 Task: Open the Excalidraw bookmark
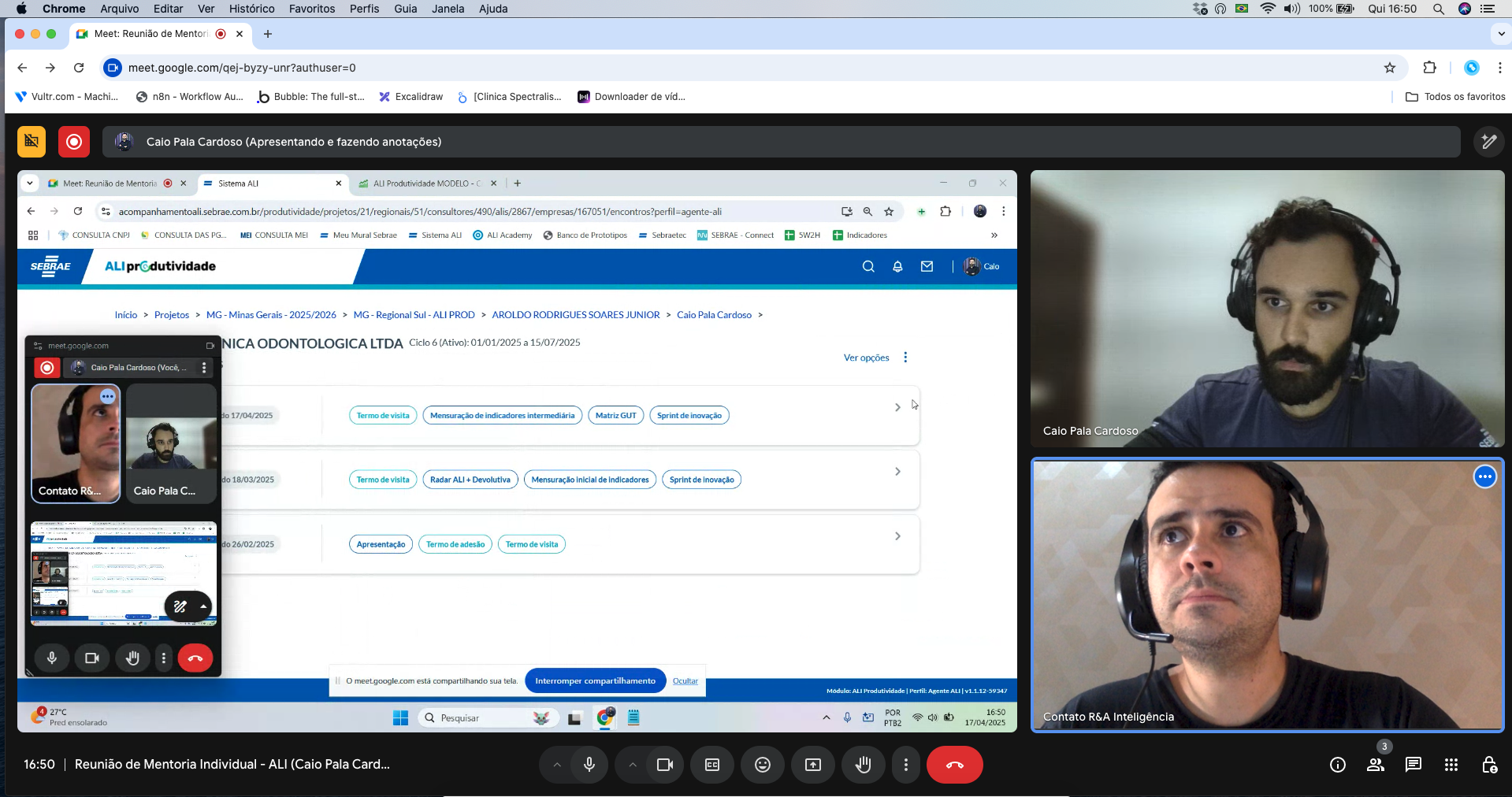tap(411, 97)
